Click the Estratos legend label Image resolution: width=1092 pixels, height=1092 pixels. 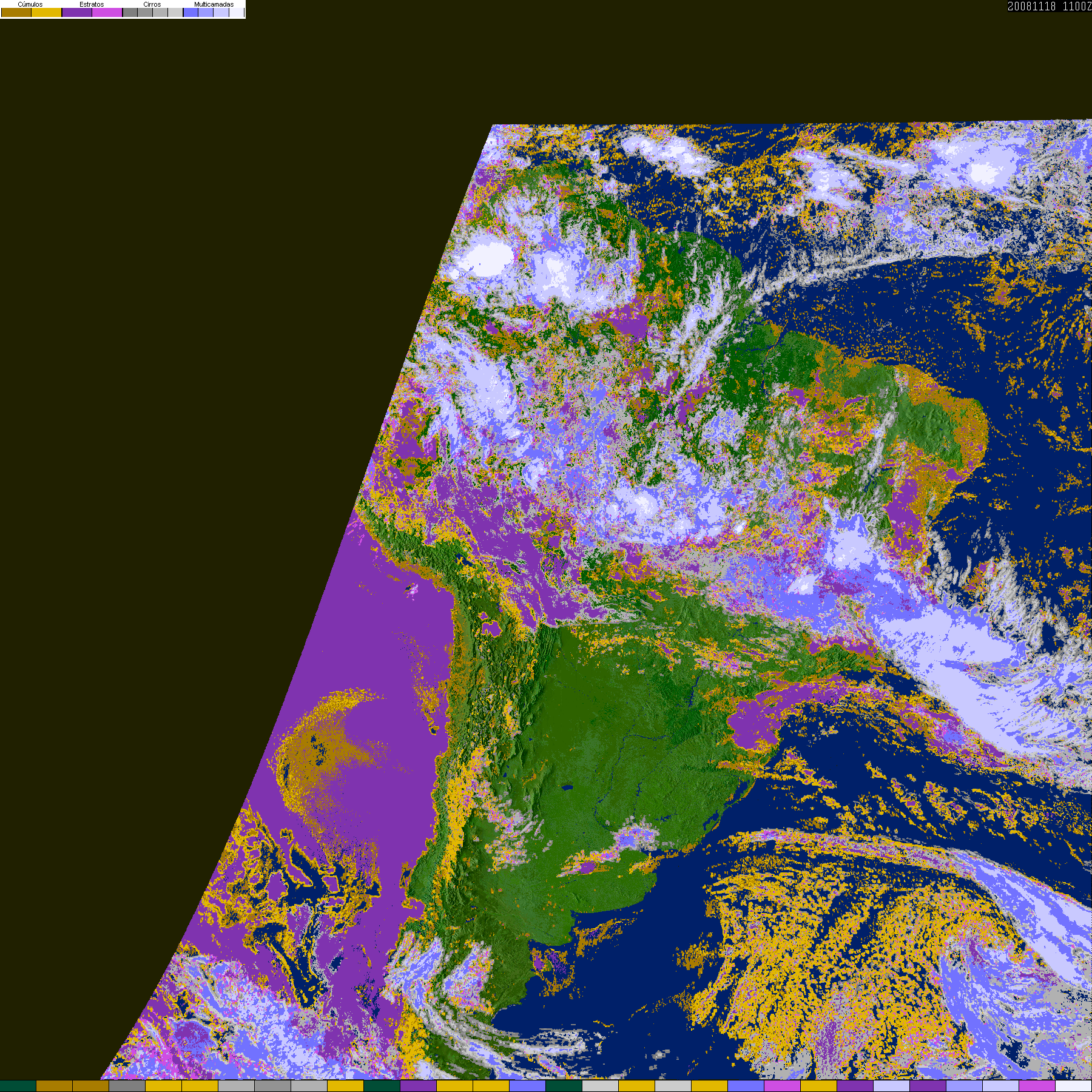coord(92,4)
